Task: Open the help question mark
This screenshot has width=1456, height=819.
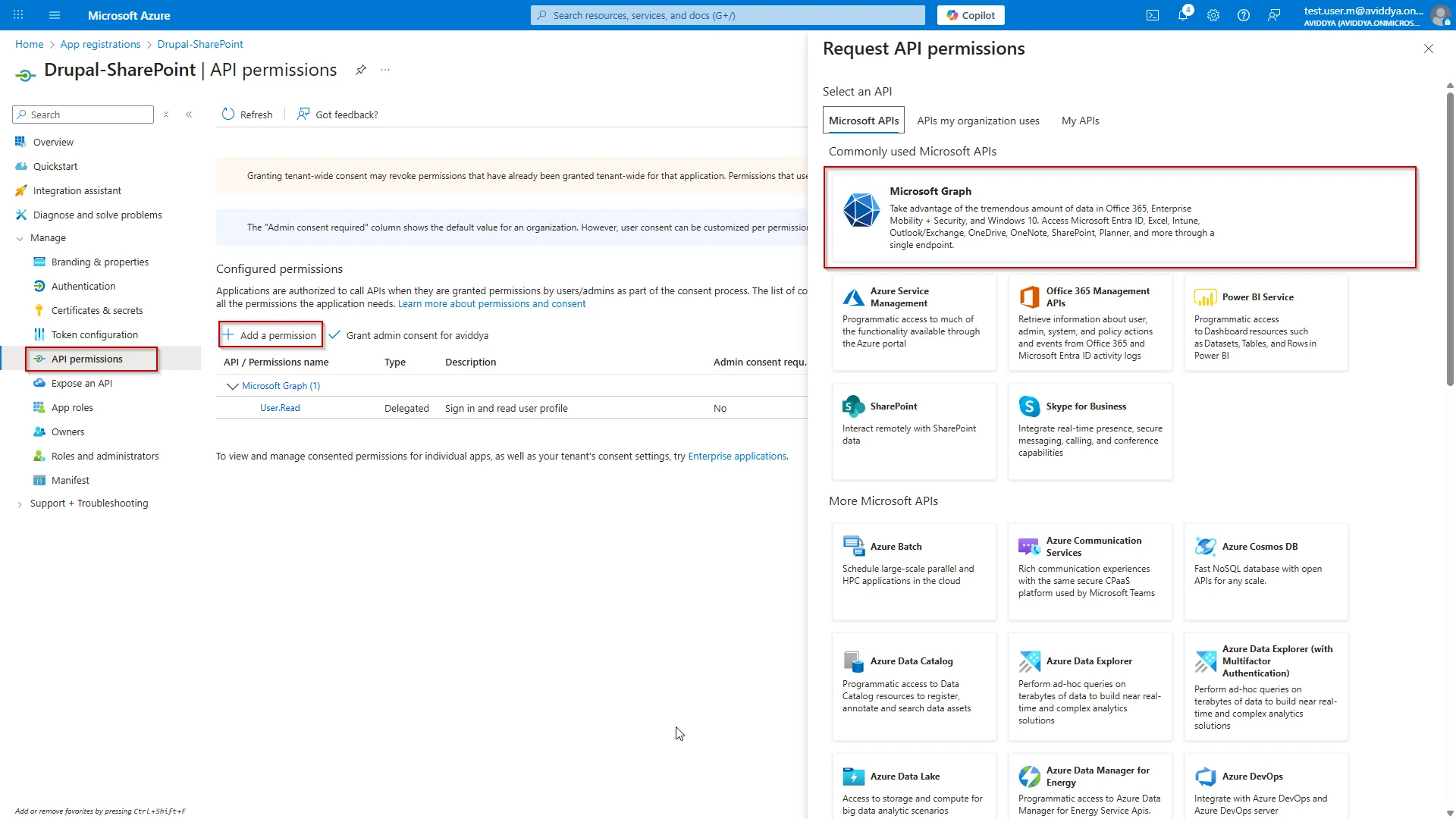Action: pyautogui.click(x=1244, y=15)
